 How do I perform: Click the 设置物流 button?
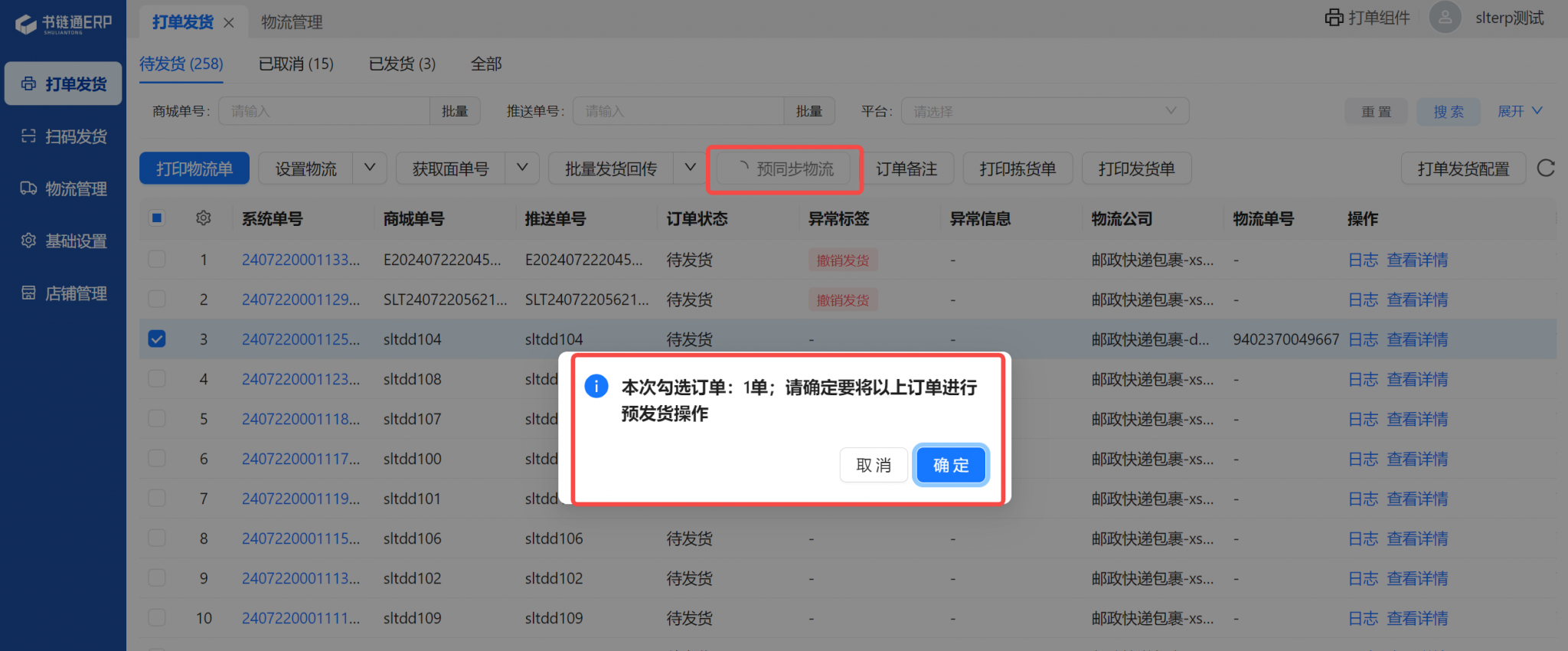click(x=305, y=168)
